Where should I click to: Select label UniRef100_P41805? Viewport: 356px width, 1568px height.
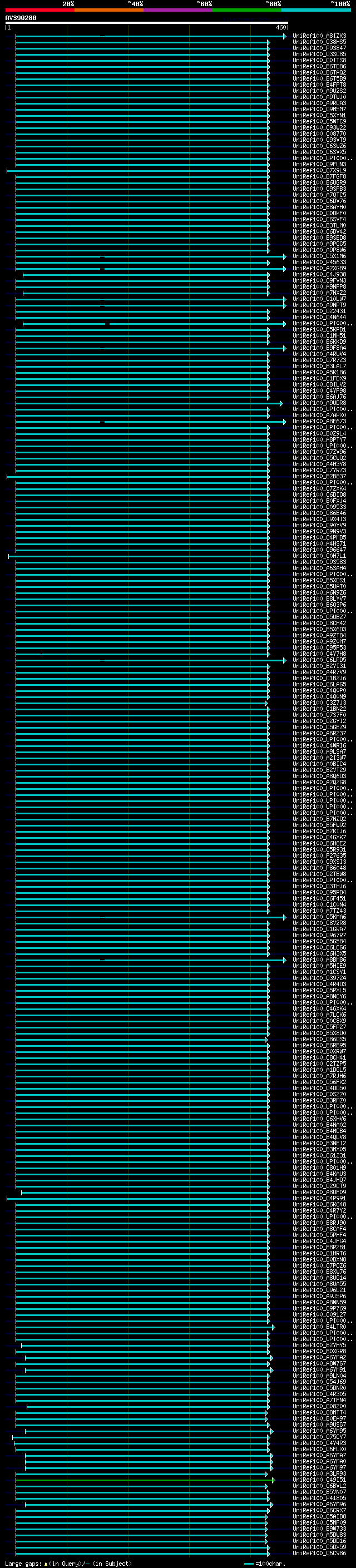point(319,1498)
